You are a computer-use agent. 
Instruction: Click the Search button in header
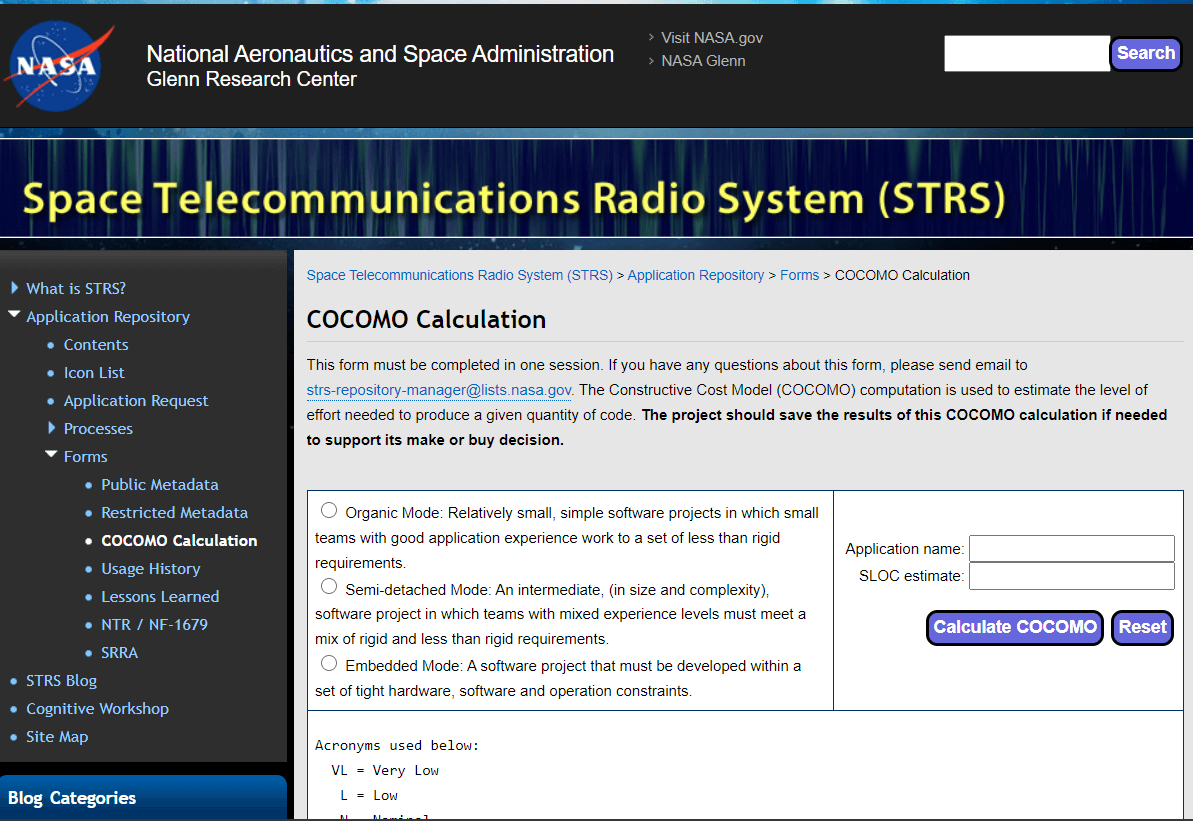point(1145,54)
